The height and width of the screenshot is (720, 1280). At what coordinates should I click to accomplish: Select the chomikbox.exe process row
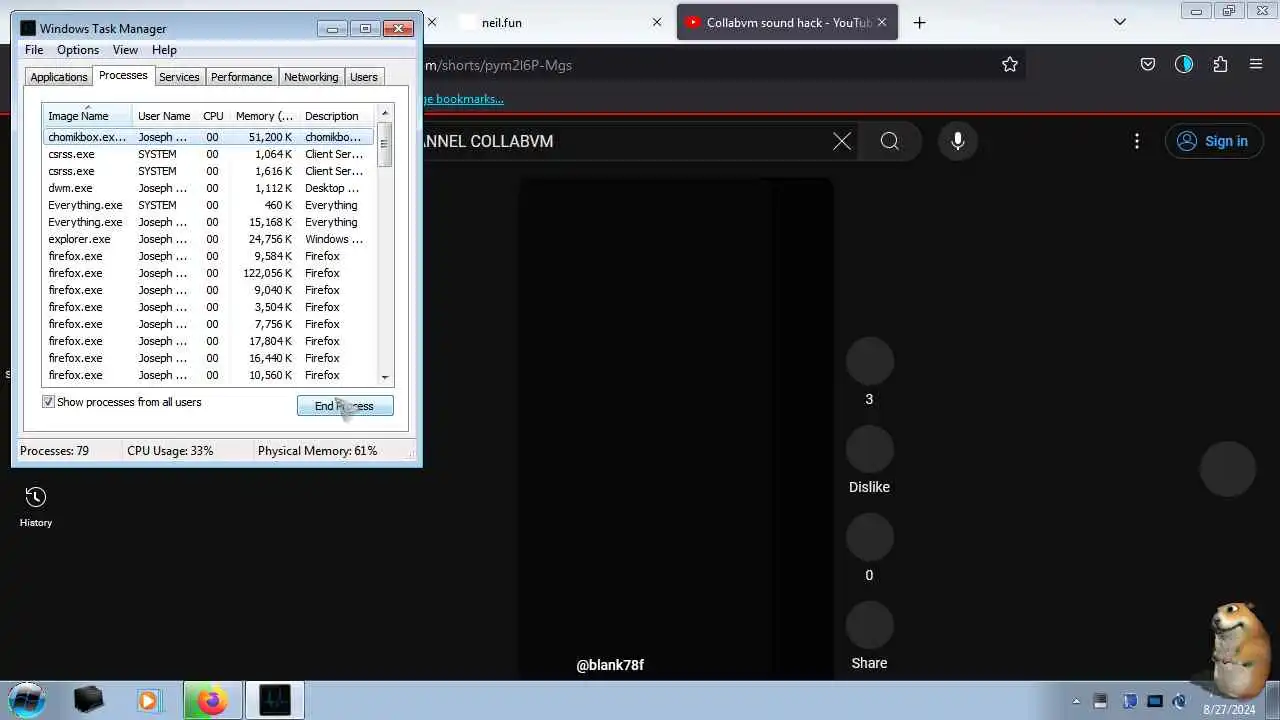tap(208, 137)
